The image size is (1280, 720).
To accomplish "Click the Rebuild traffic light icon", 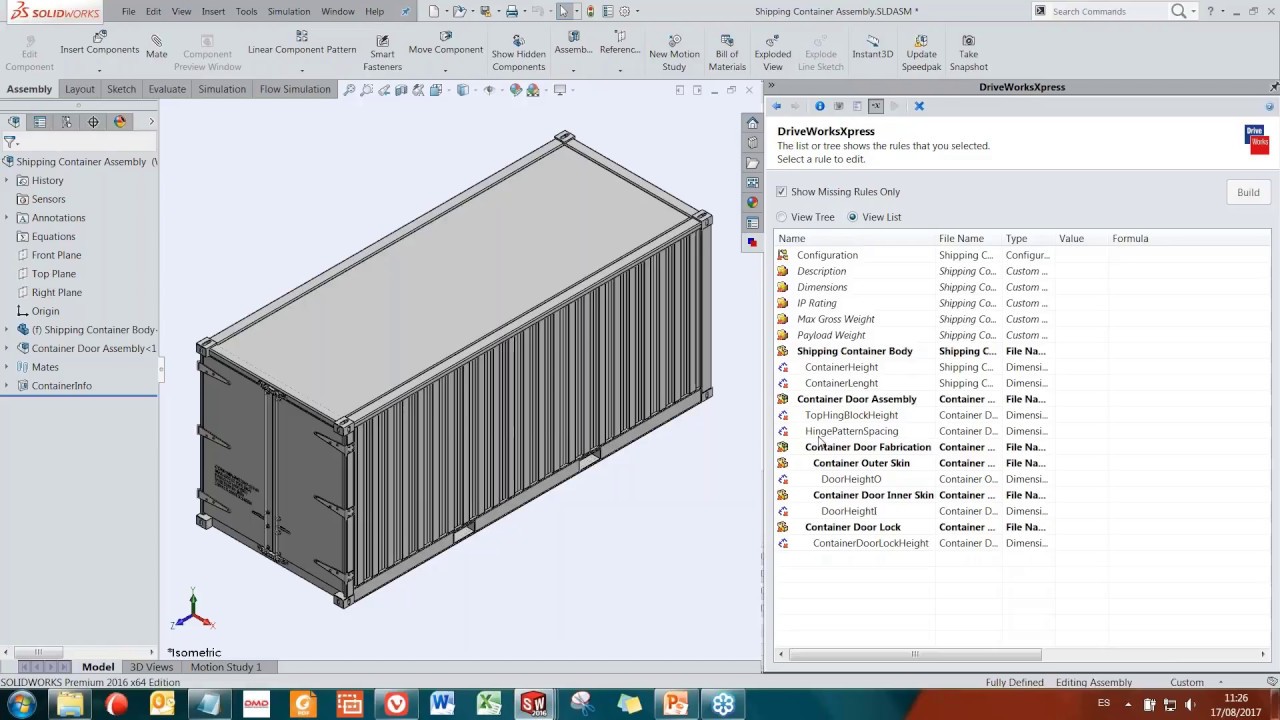I will coord(590,11).
